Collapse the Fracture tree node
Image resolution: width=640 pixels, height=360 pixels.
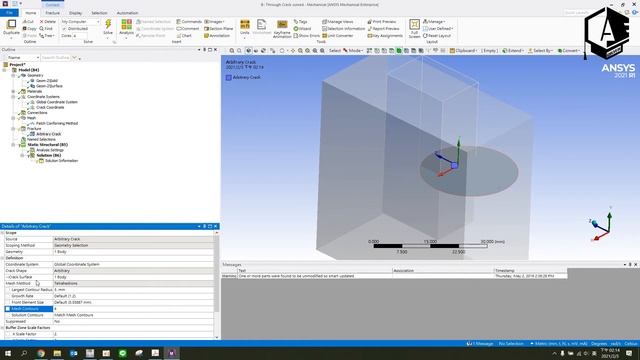click(x=13, y=129)
